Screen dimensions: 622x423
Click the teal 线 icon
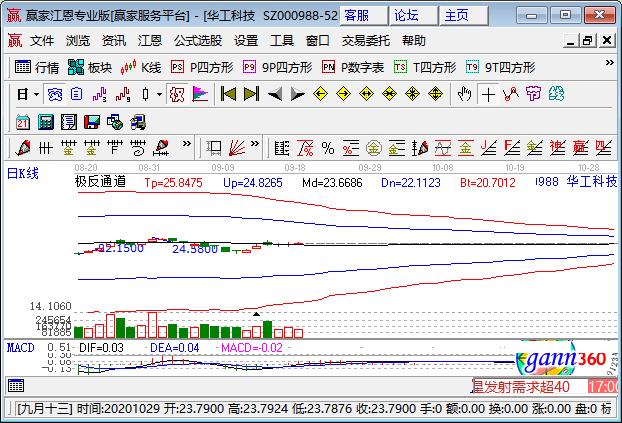pos(557,94)
